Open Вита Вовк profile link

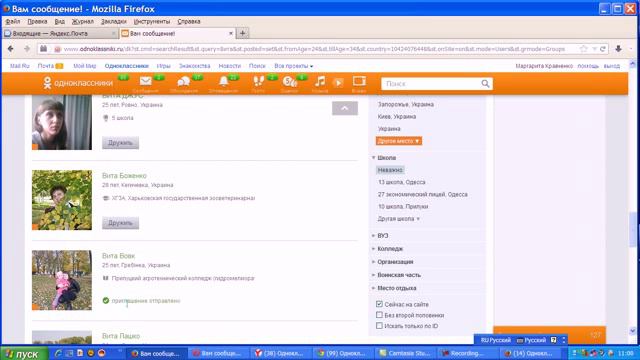[x=118, y=256]
